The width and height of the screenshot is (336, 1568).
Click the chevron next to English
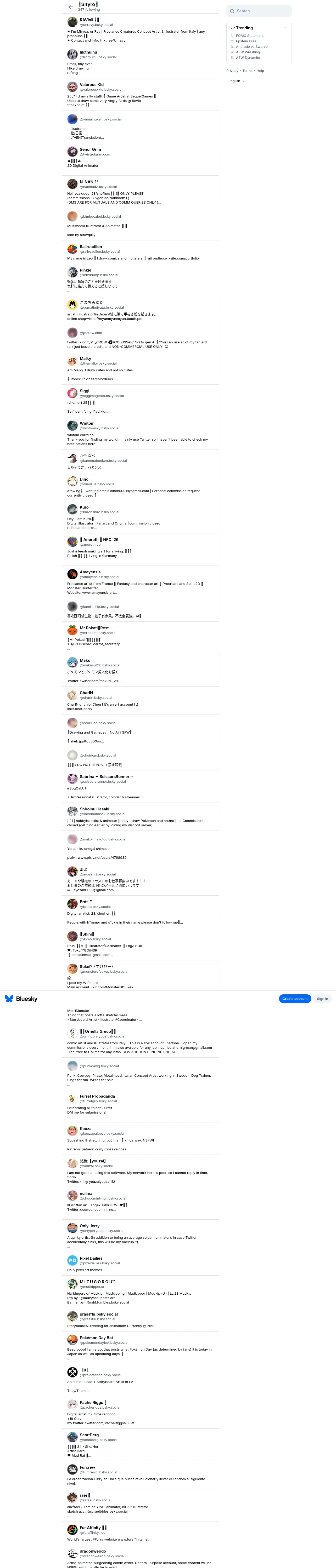click(x=244, y=81)
